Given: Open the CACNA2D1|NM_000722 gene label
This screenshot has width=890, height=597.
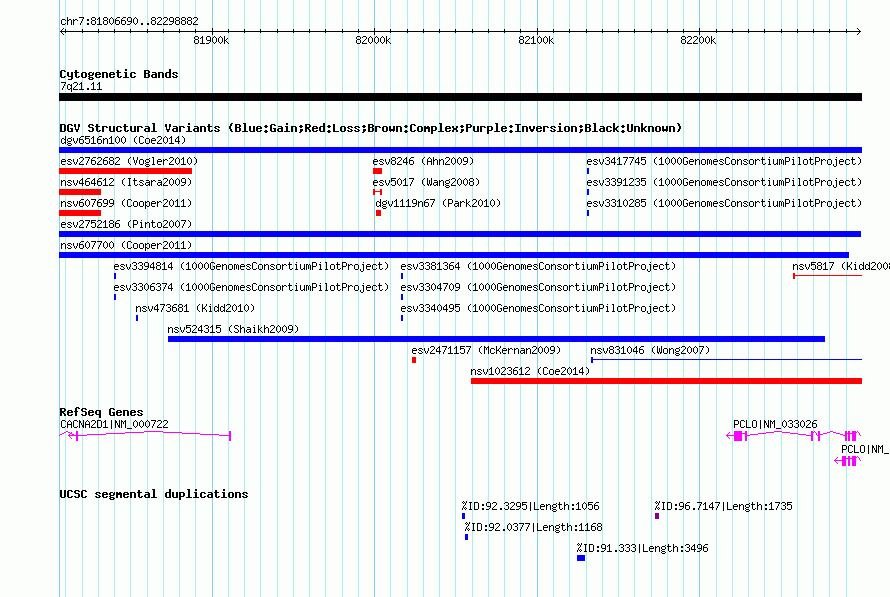Looking at the screenshot, I should click(114, 424).
